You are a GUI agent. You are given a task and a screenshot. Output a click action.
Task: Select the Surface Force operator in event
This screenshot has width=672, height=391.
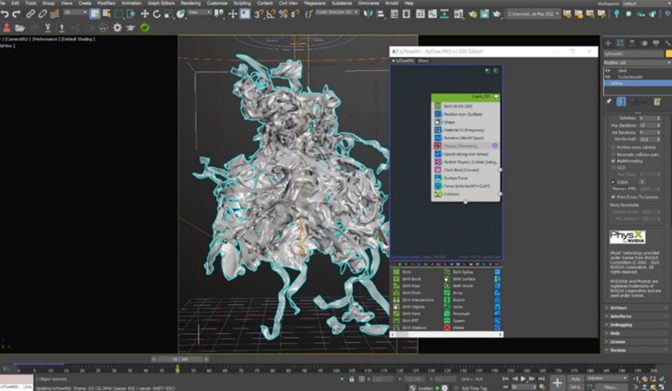point(465,178)
